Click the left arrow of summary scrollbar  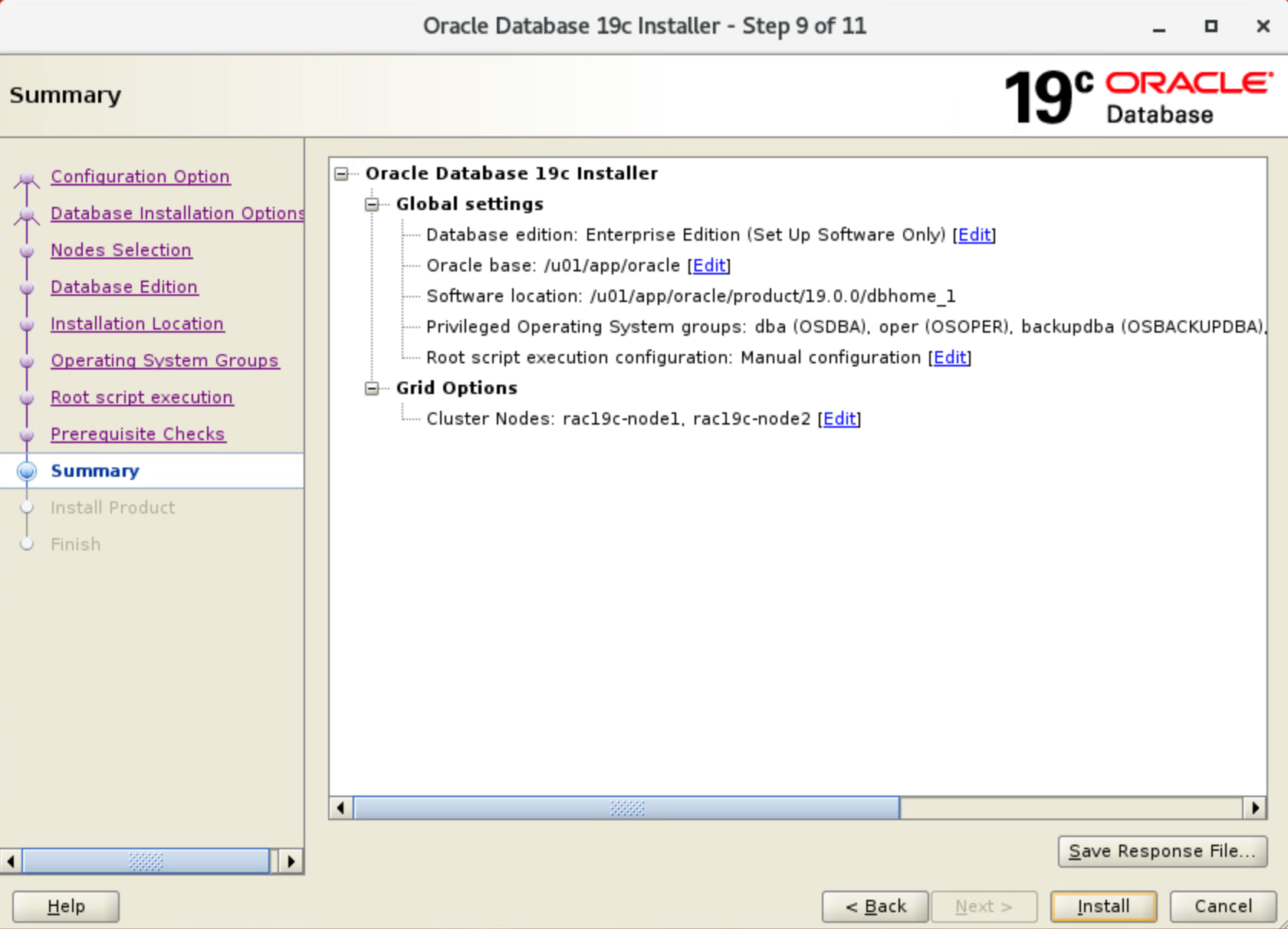[x=341, y=808]
